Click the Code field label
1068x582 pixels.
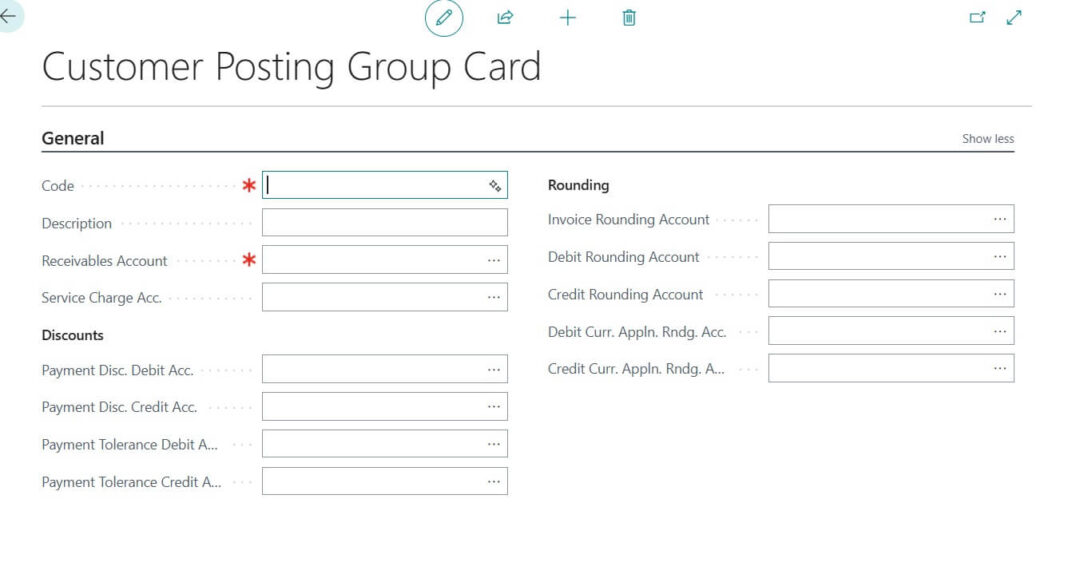(58, 186)
